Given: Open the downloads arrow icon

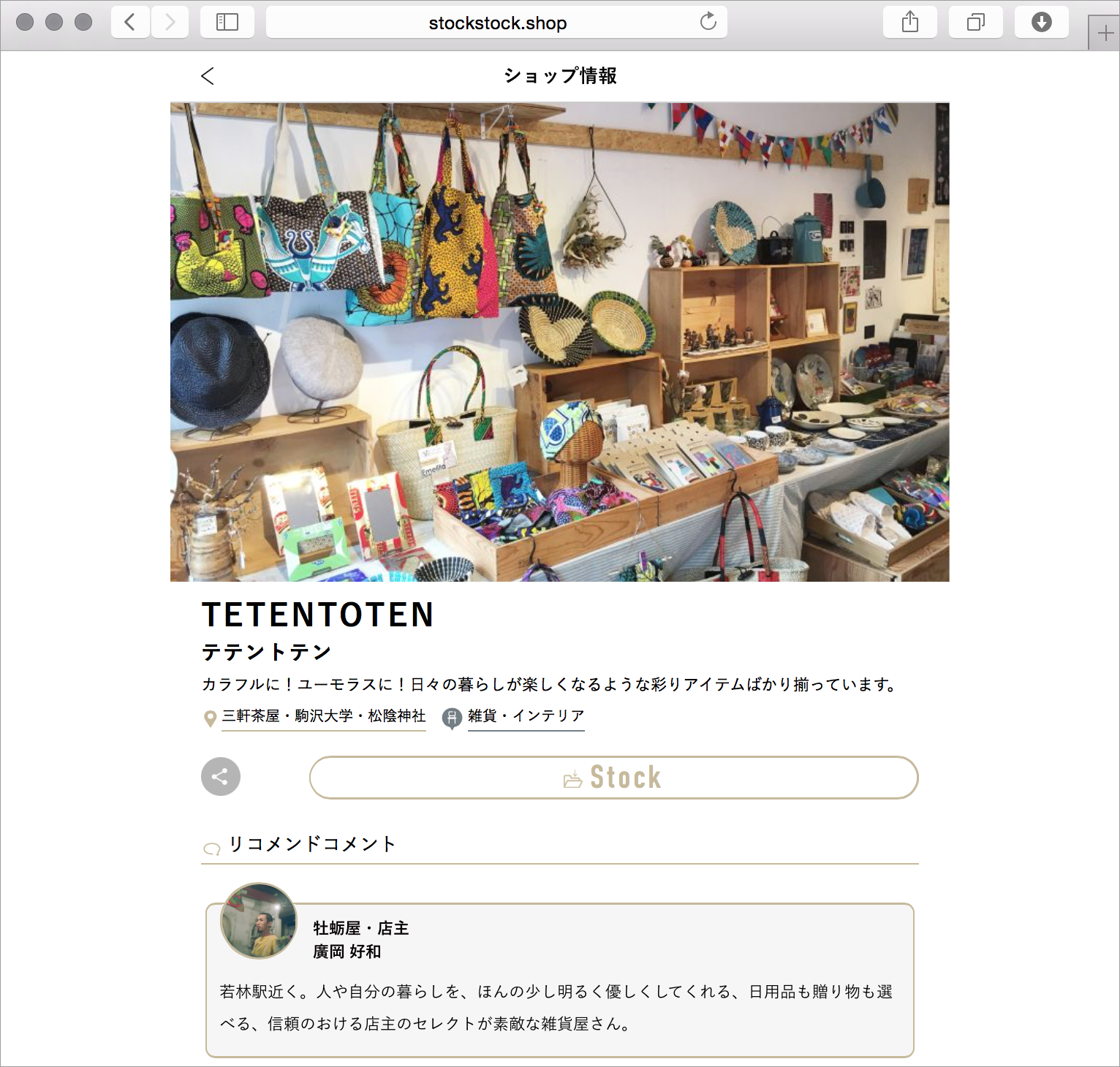Looking at the screenshot, I should tap(1042, 22).
